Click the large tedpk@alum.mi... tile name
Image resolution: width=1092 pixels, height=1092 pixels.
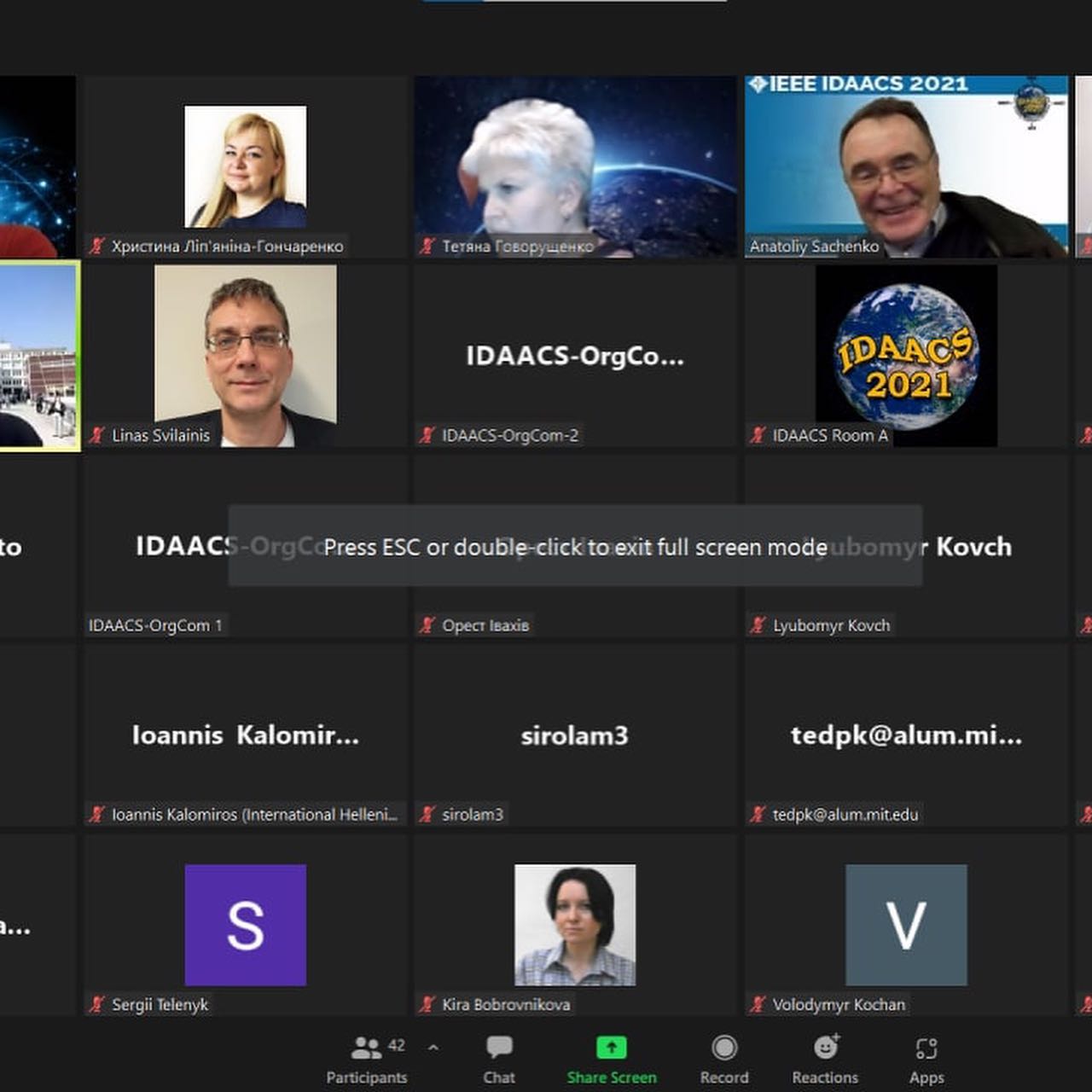(x=906, y=735)
